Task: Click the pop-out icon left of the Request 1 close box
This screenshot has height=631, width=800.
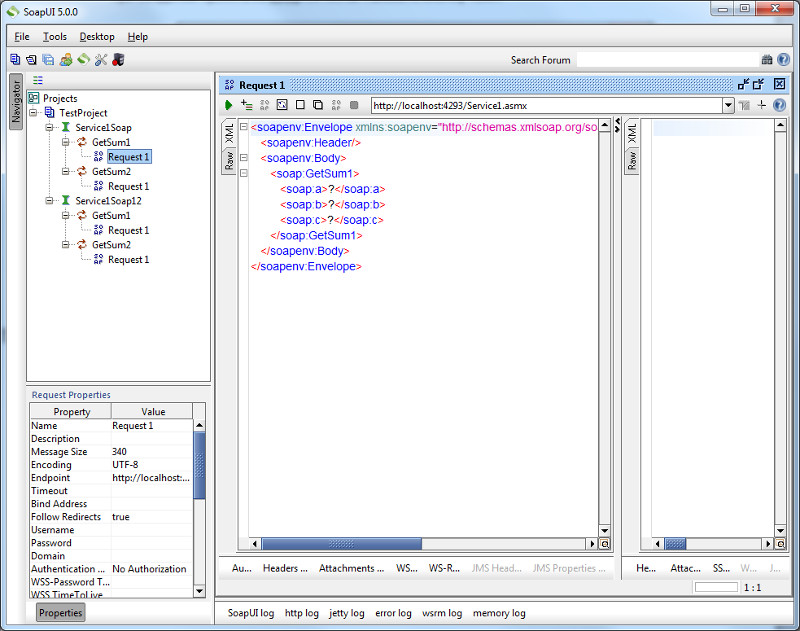Action: pos(759,84)
